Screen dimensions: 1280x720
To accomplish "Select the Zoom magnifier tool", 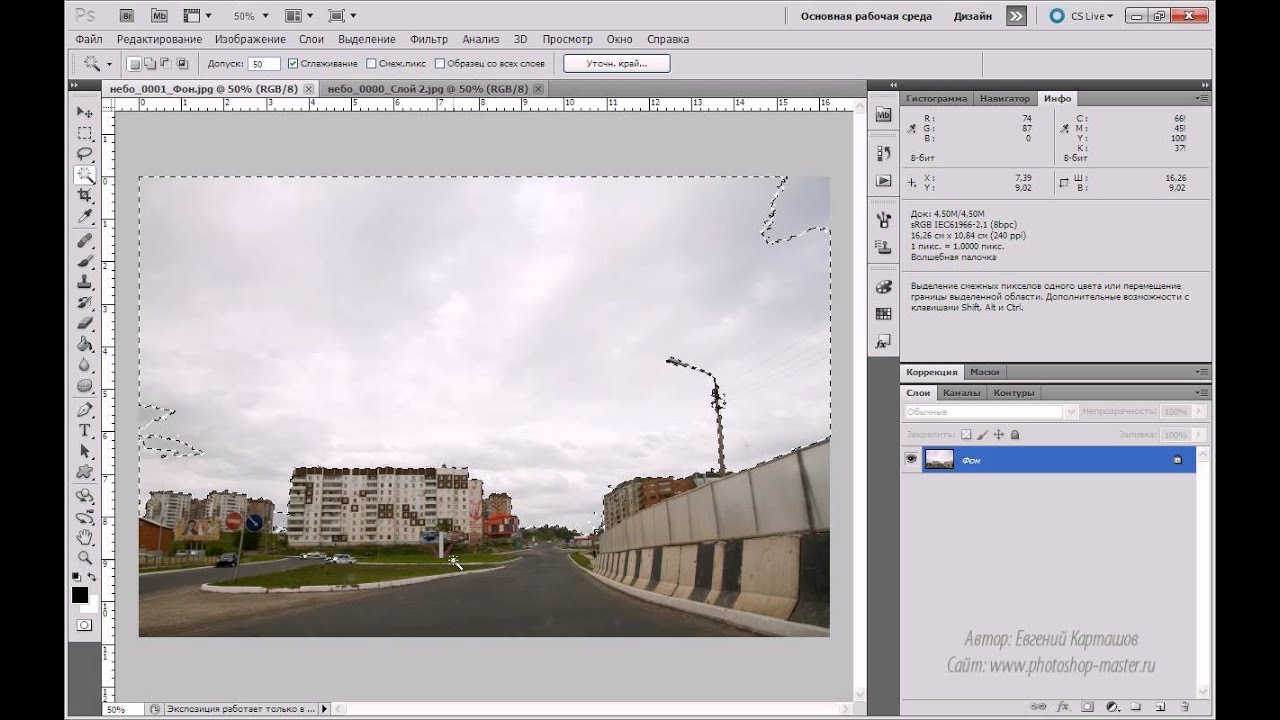I will pos(85,557).
